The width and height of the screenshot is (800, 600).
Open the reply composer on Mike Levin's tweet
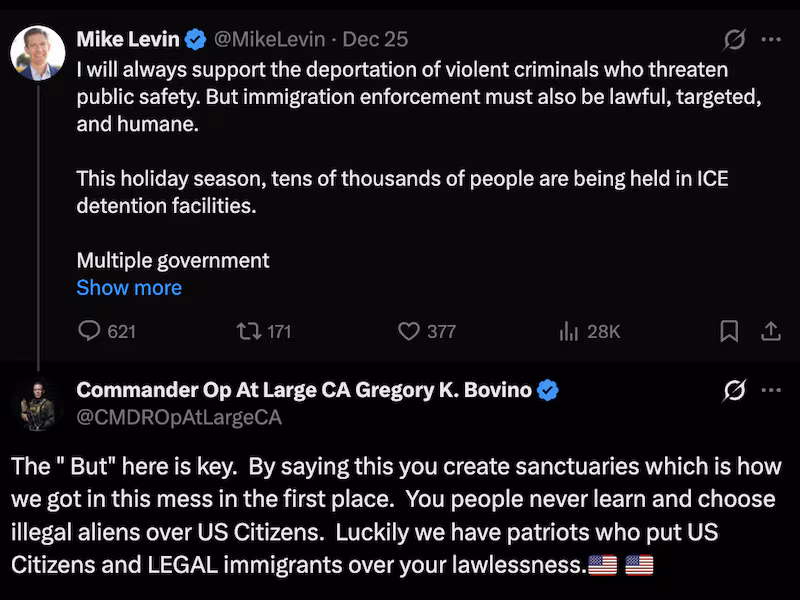click(x=91, y=331)
